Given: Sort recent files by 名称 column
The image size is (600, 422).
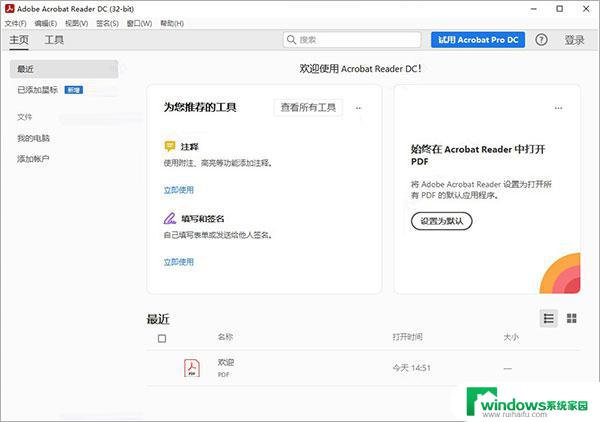Looking at the screenshot, I should tap(225, 337).
